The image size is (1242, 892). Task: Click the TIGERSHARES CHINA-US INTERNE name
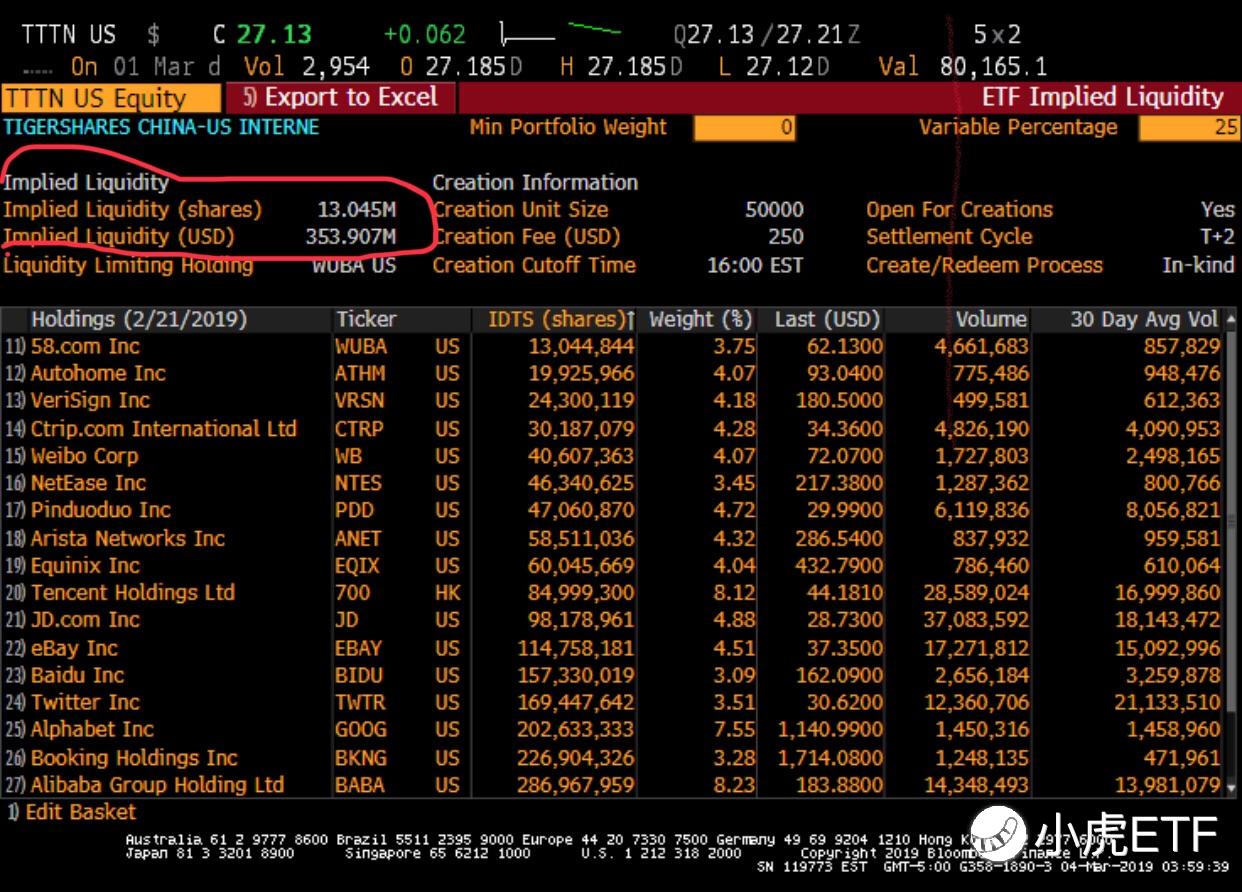(161, 127)
